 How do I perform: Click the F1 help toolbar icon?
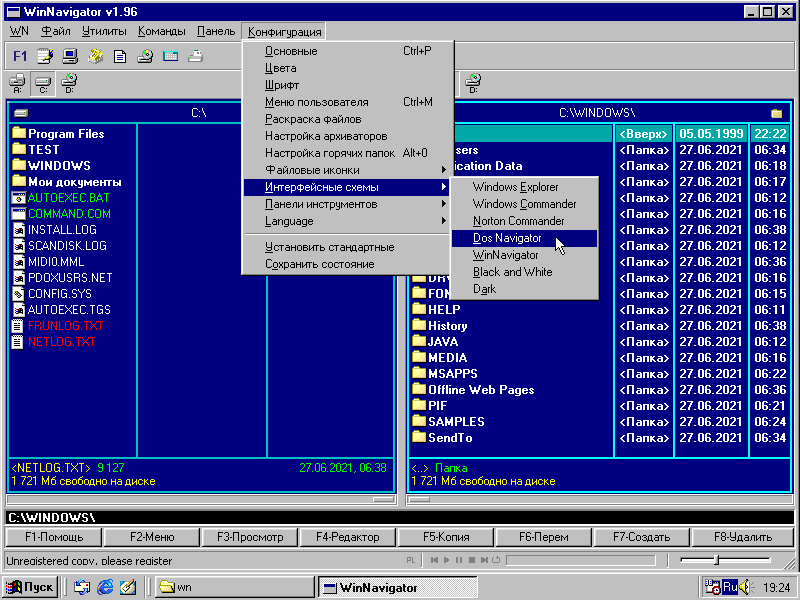pyautogui.click(x=20, y=56)
